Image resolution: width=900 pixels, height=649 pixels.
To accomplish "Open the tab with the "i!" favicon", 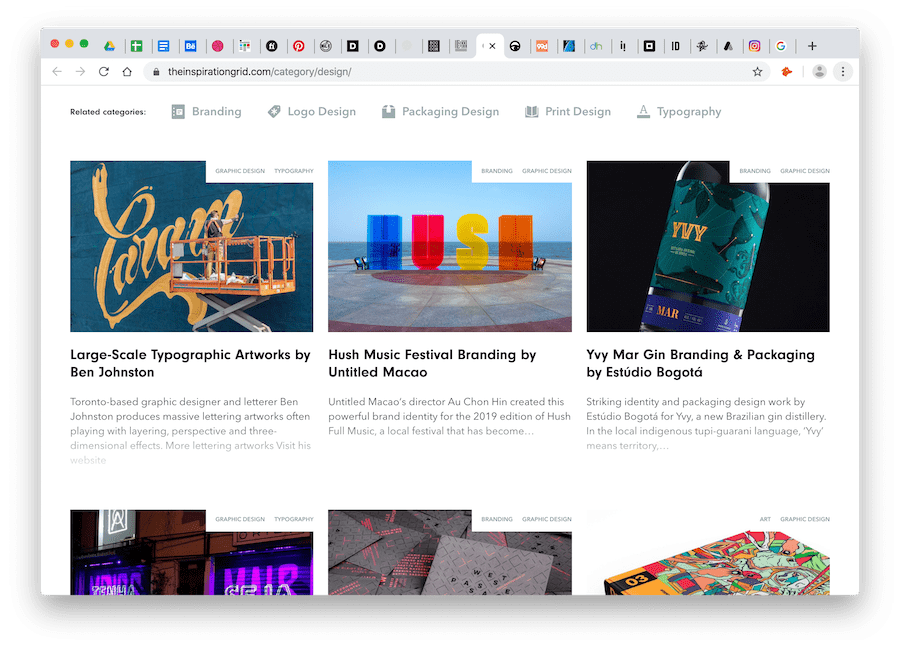I will point(623,46).
